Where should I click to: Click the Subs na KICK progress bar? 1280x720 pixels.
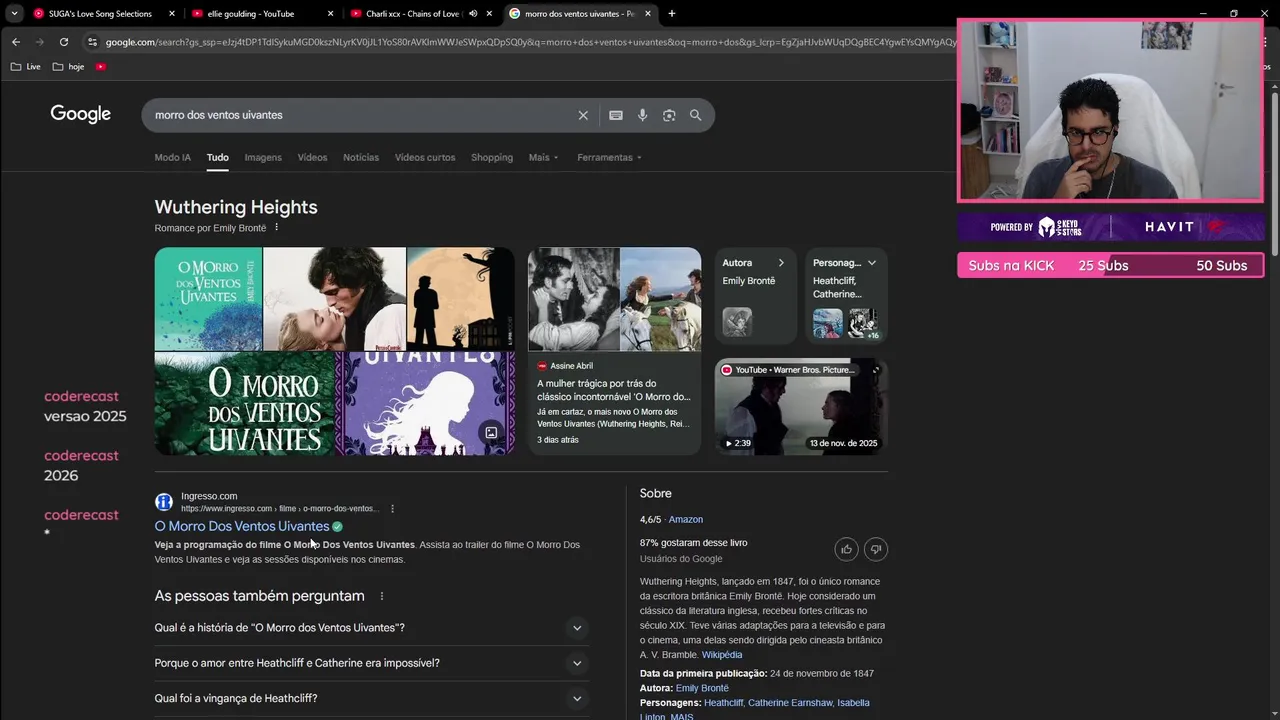click(x=1110, y=265)
